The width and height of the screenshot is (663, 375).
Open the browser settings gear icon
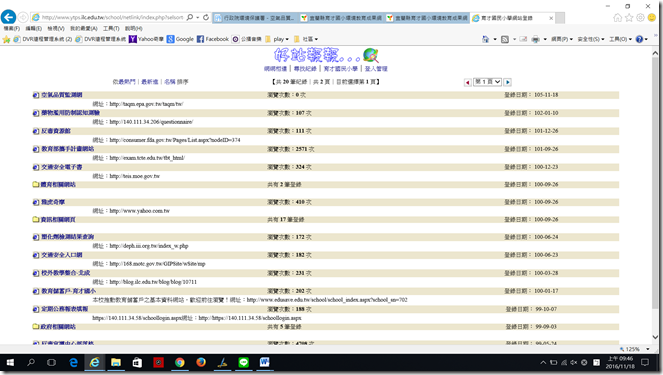point(641,17)
